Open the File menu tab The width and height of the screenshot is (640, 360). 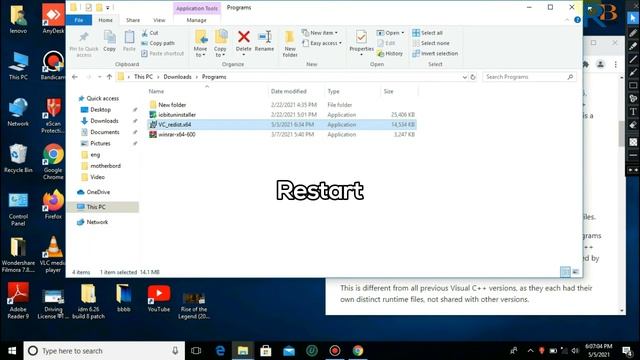(x=79, y=20)
